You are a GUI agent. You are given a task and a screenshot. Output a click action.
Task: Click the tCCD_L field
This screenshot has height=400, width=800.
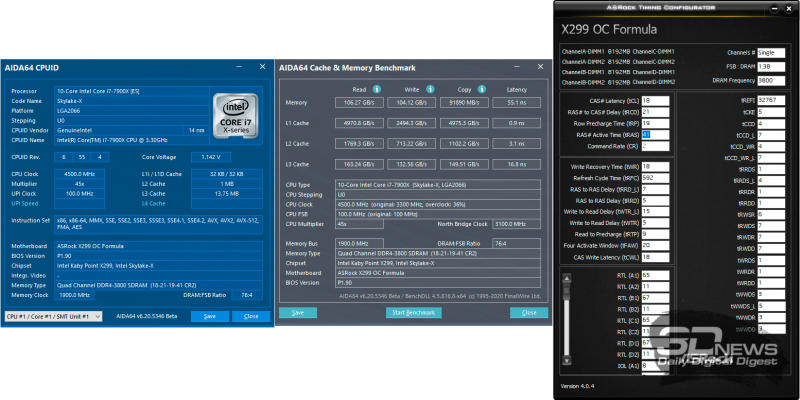(771, 135)
